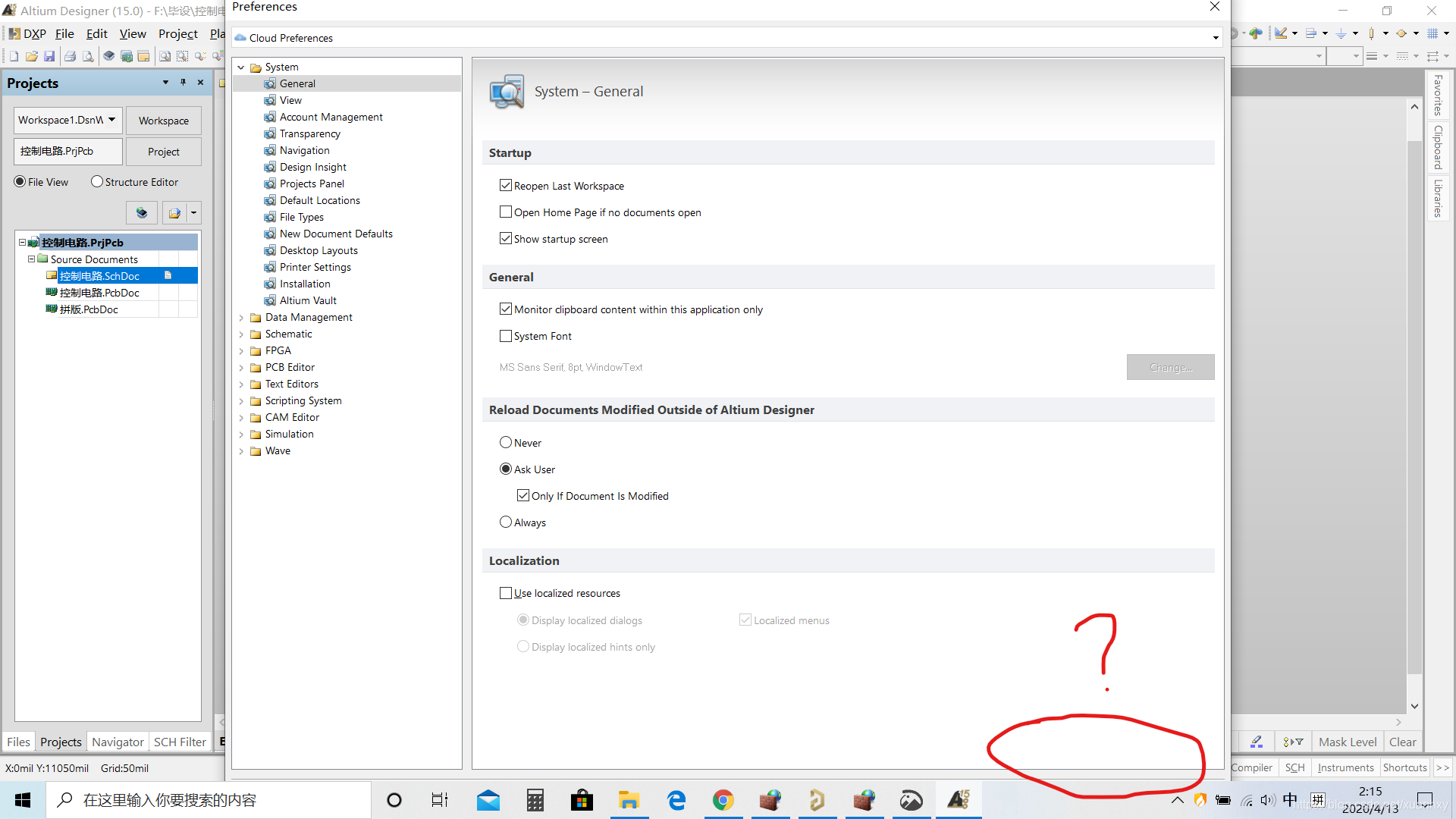Click 控制电路.SchDoc file item
The image size is (1456, 819).
[100, 275]
